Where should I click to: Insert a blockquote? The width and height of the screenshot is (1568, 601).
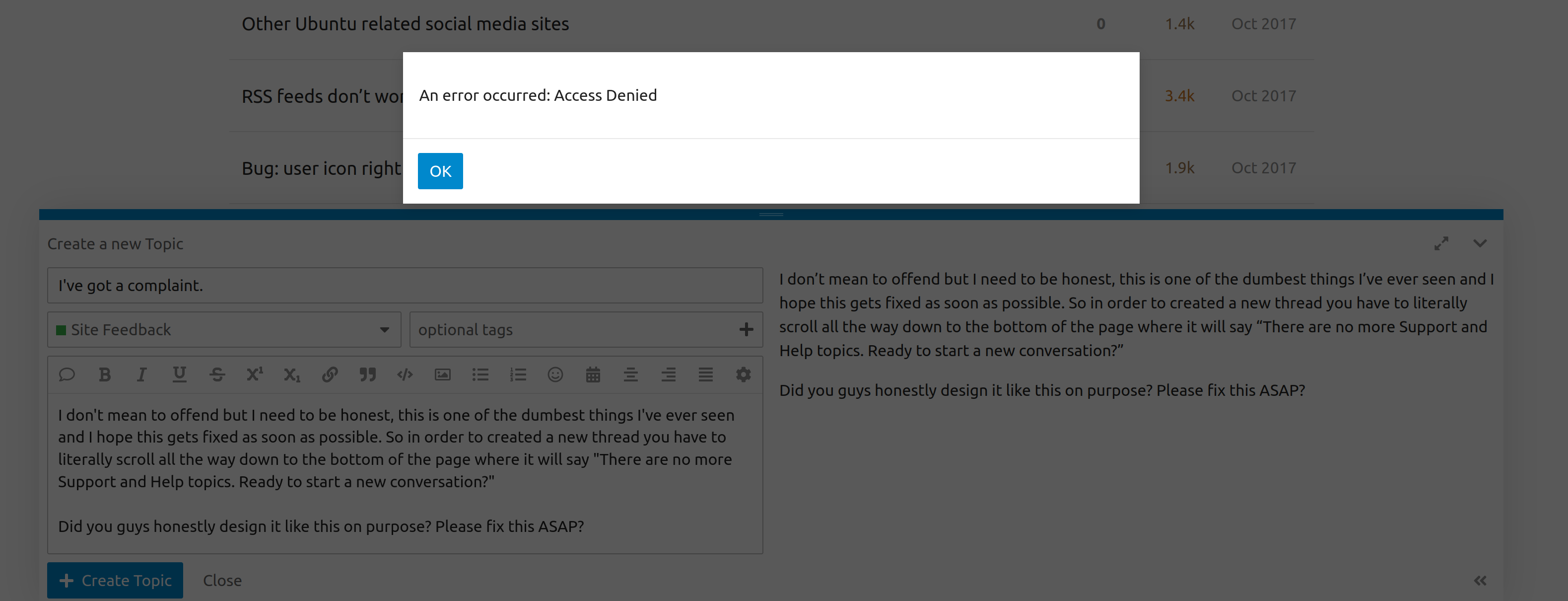(x=367, y=375)
